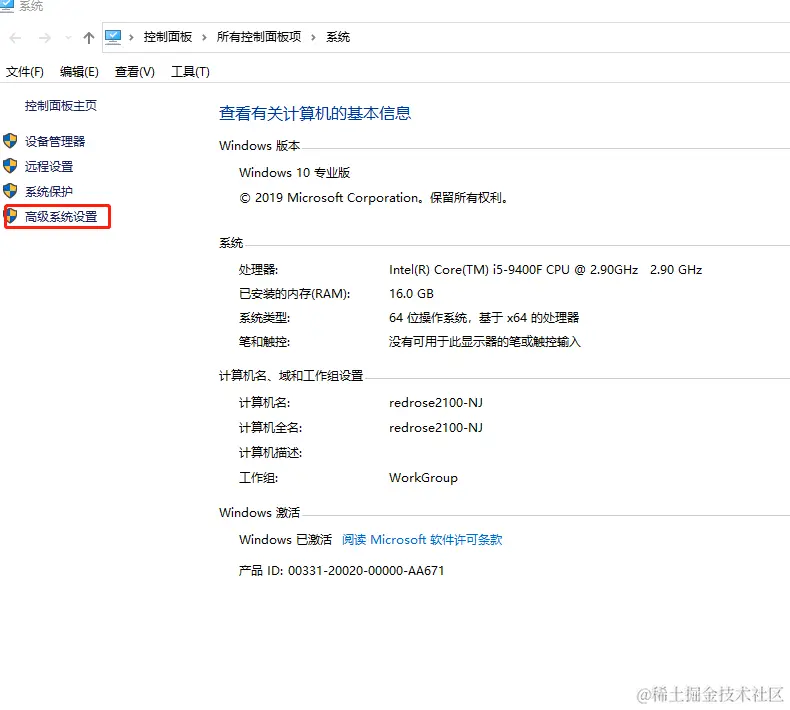This screenshot has height=710, width=790.
Task: Open the 文件(F) menu
Action: coord(25,72)
